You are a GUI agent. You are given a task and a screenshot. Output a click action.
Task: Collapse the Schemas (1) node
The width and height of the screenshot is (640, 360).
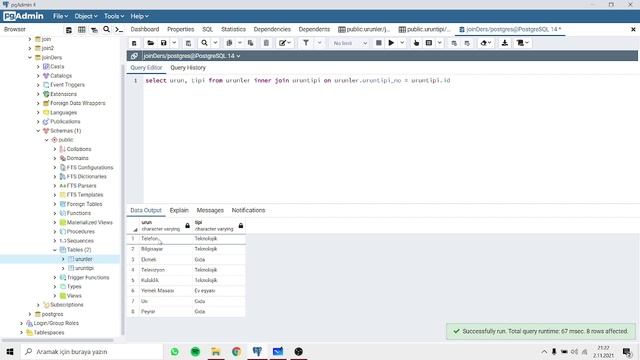38,131
